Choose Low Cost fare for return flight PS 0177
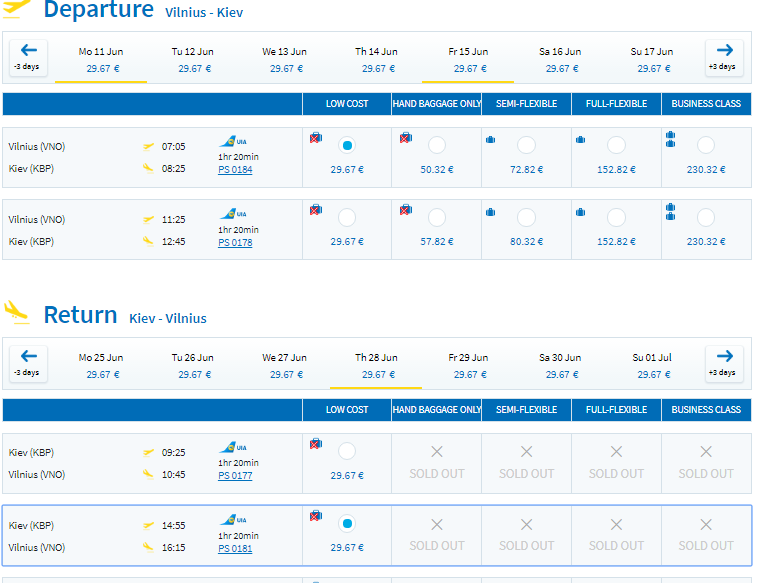The height and width of the screenshot is (583, 767). click(x=347, y=451)
